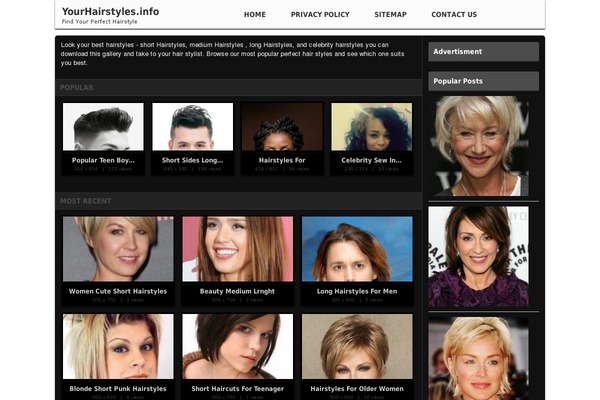Click 'Hairstyles For Older Women' title
The image size is (600, 400).
357,389
